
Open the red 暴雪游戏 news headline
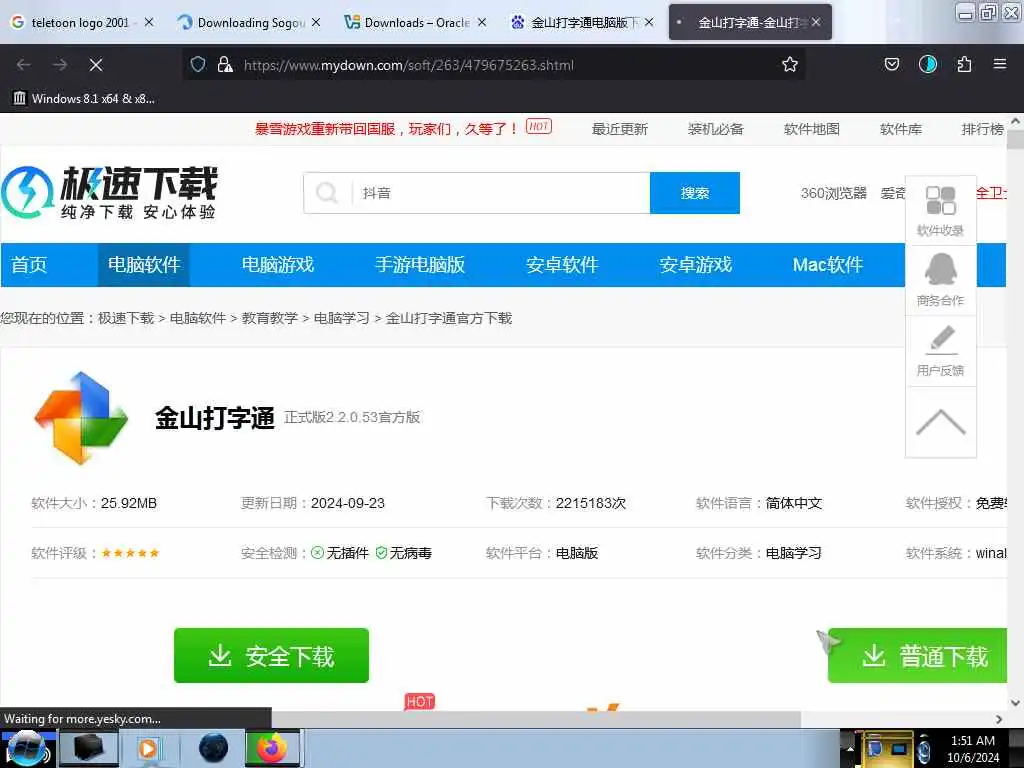386,129
